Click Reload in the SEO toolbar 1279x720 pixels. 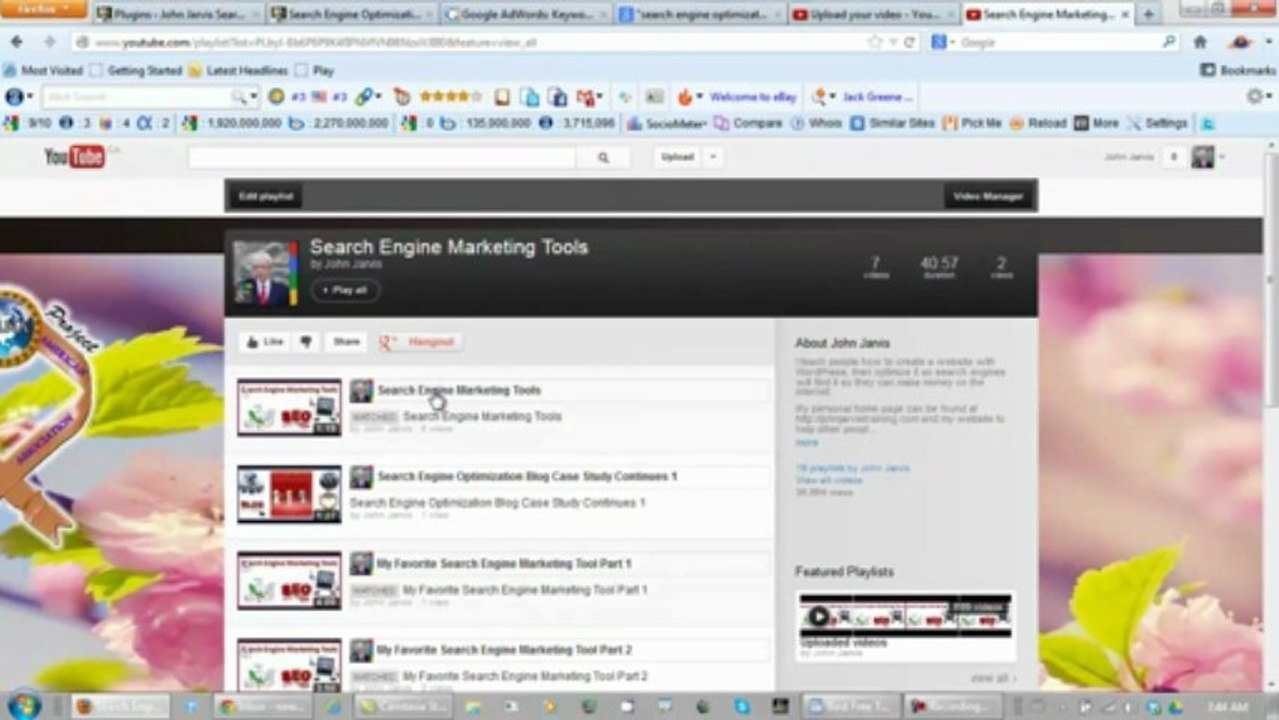1038,123
